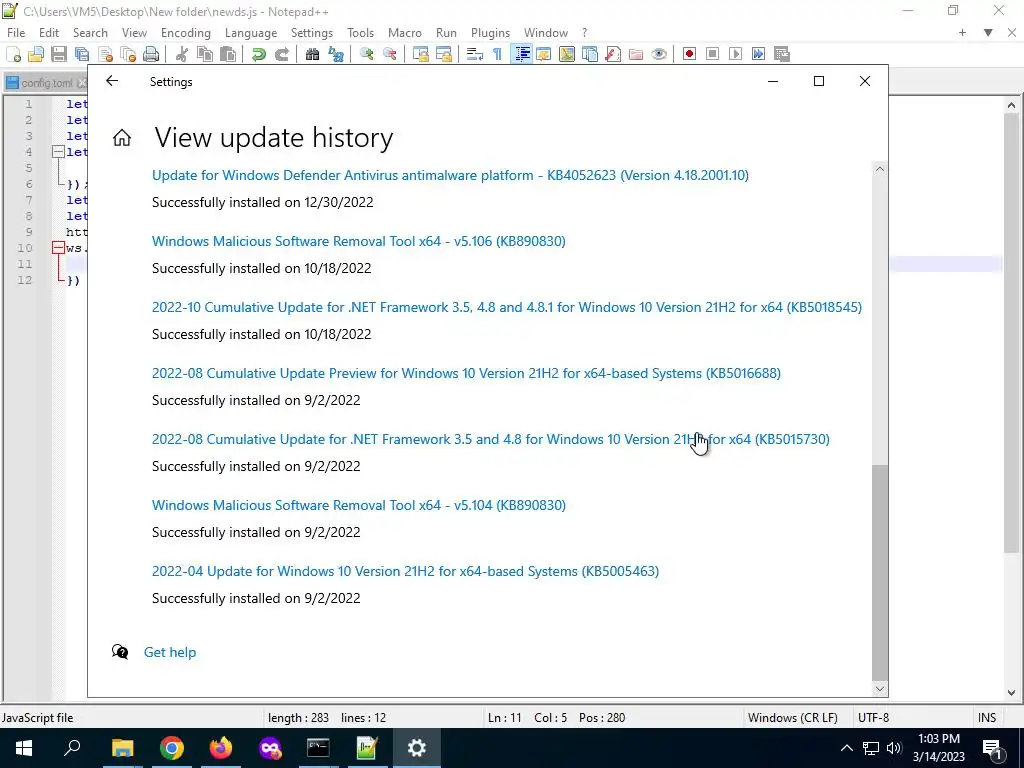The image size is (1024, 768).
Task: Click the Open file toolbar icon
Action: 36,54
